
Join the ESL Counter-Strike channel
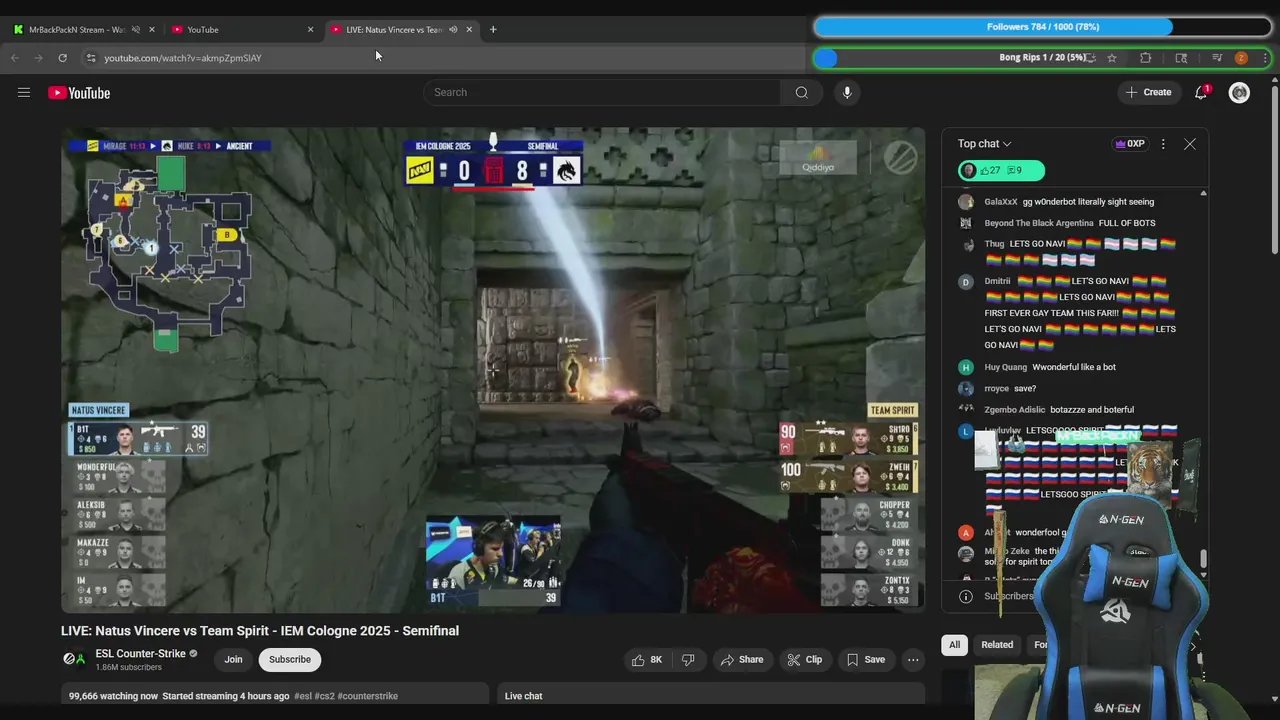coord(233,659)
